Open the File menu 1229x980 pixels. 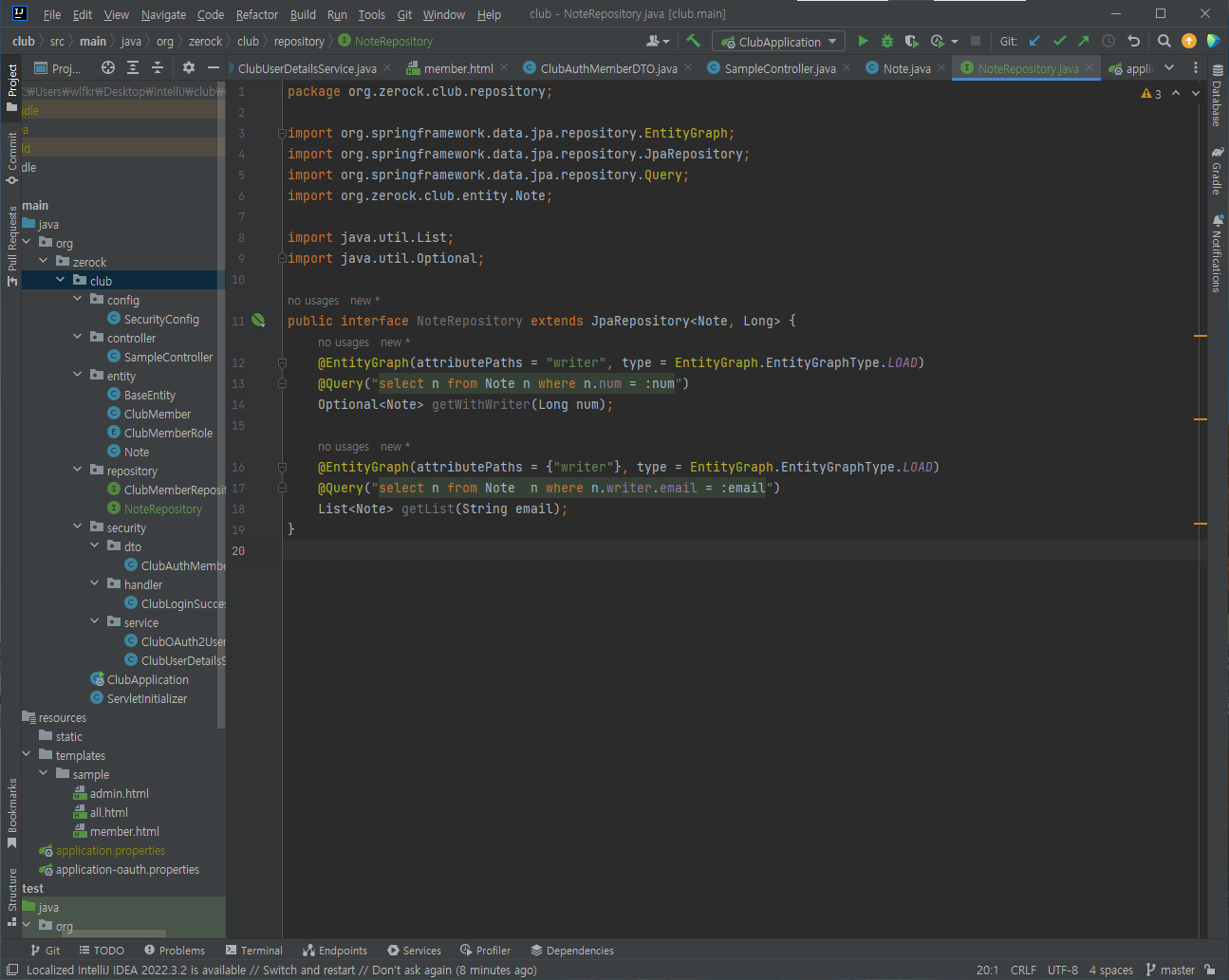[52, 14]
